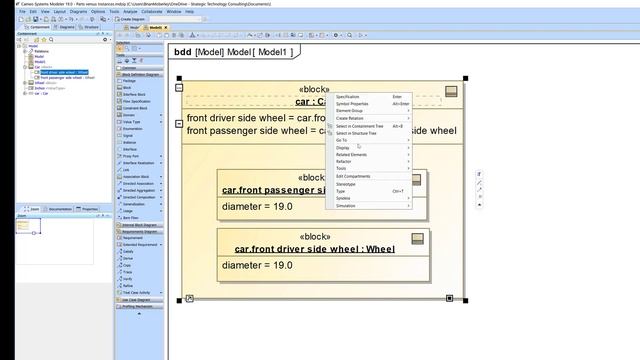The height and width of the screenshot is (360, 640).
Task: Expand the Wheel block tree node
Action: [x=25, y=83]
